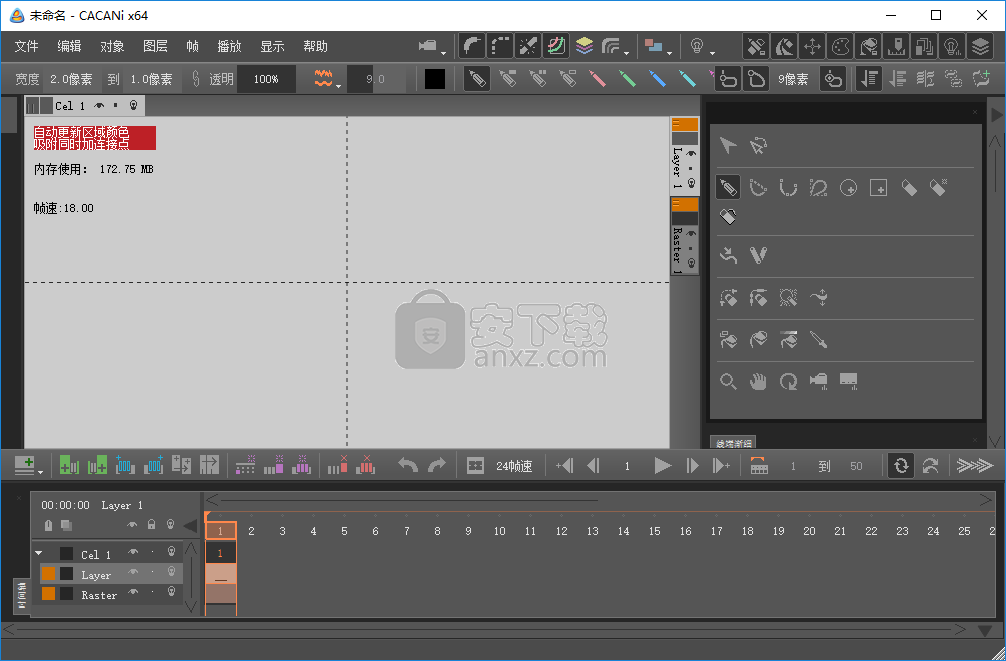Collapse the Cel 1 tree group
Screen dimensions: 1006x661
[38, 553]
